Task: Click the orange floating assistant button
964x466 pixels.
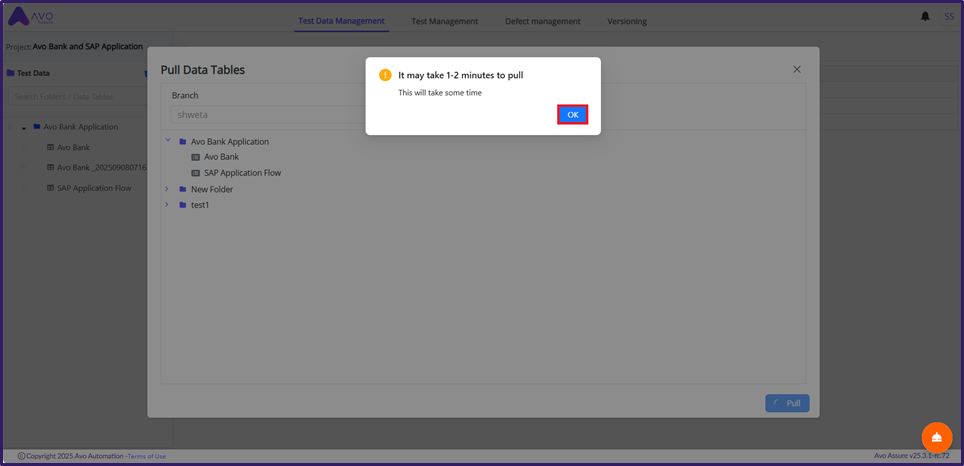Action: (x=936, y=437)
